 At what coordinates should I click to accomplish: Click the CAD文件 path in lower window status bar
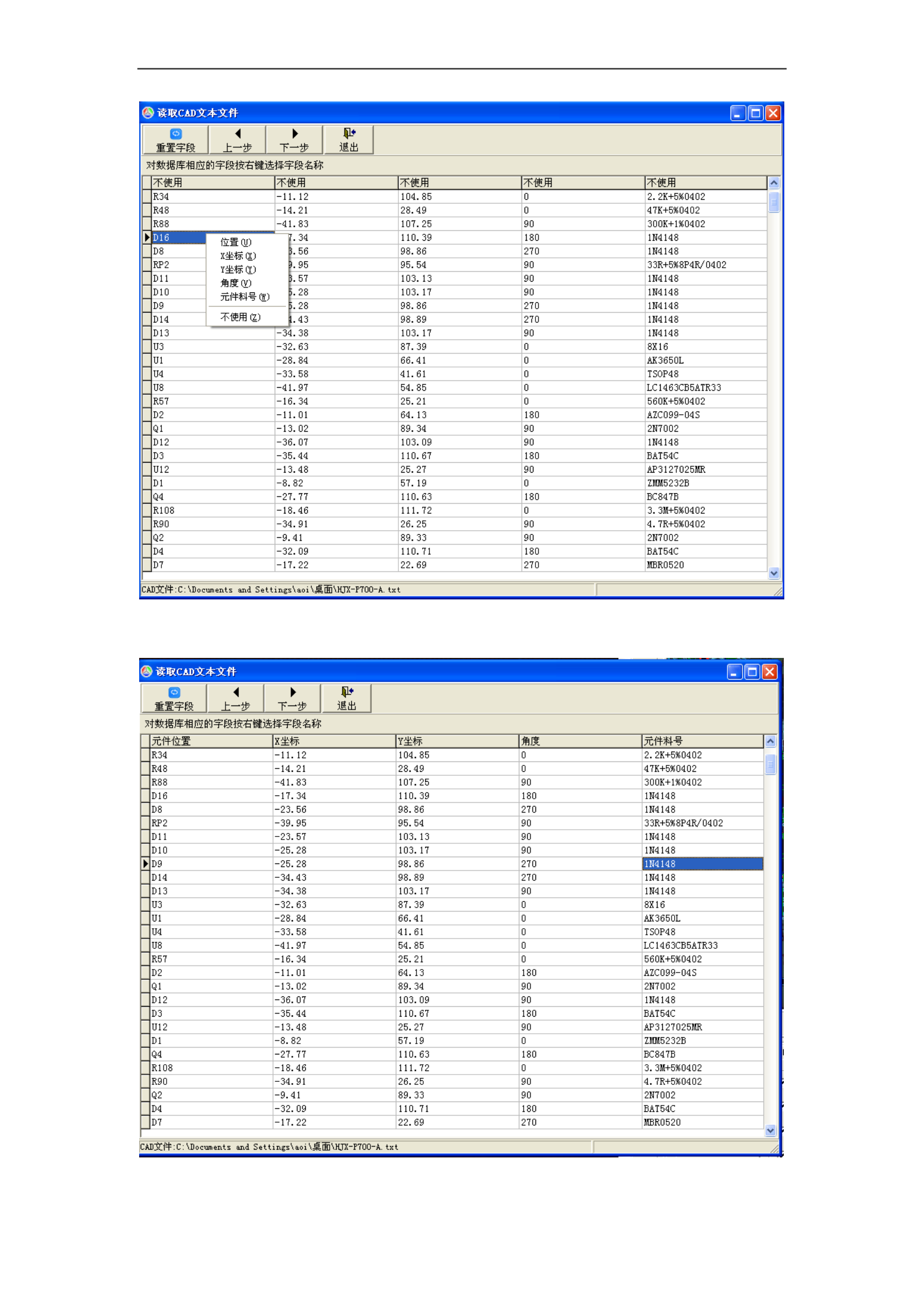coord(269,1147)
